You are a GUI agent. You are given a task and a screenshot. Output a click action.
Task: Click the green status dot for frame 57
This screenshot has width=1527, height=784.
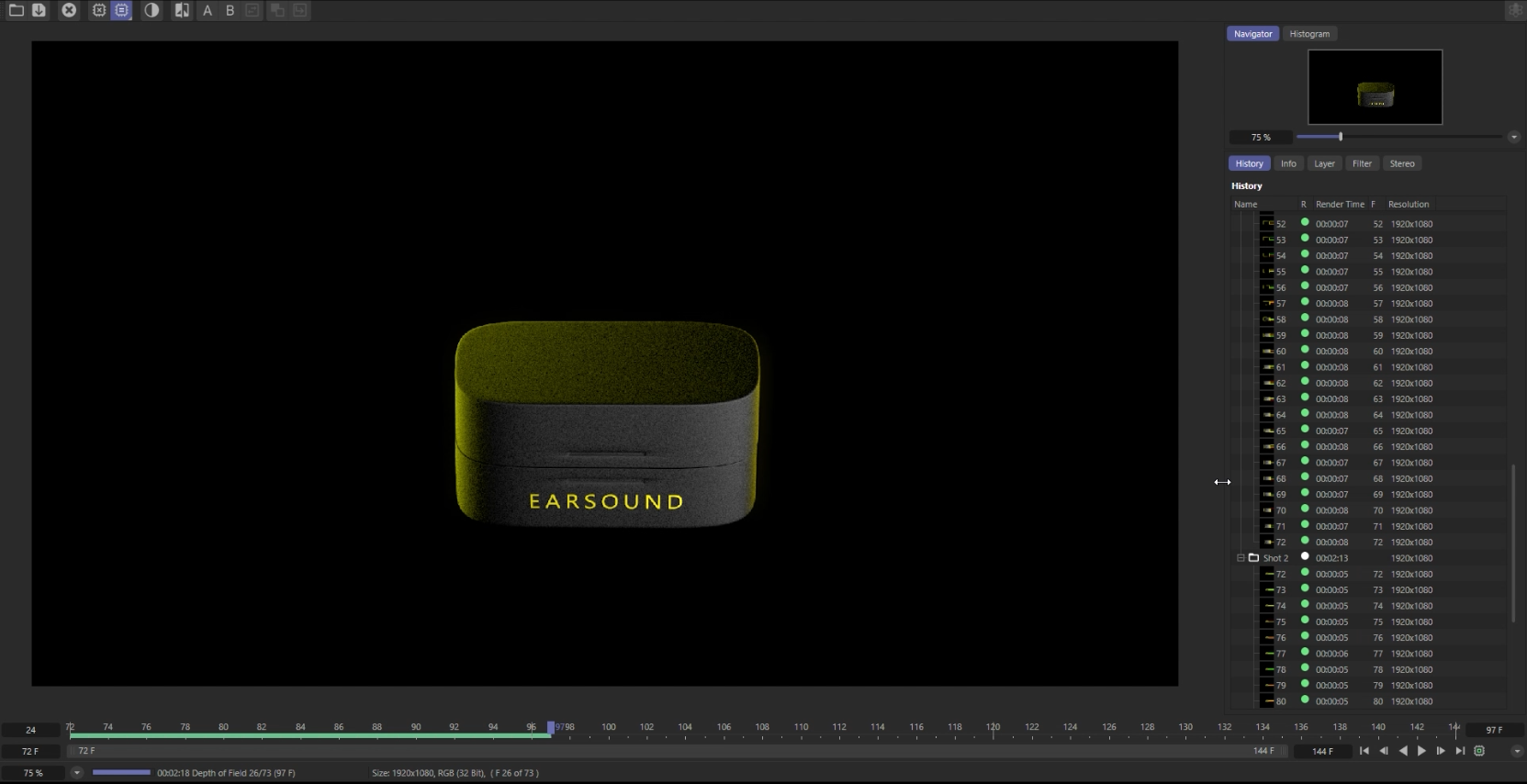pyautogui.click(x=1305, y=302)
